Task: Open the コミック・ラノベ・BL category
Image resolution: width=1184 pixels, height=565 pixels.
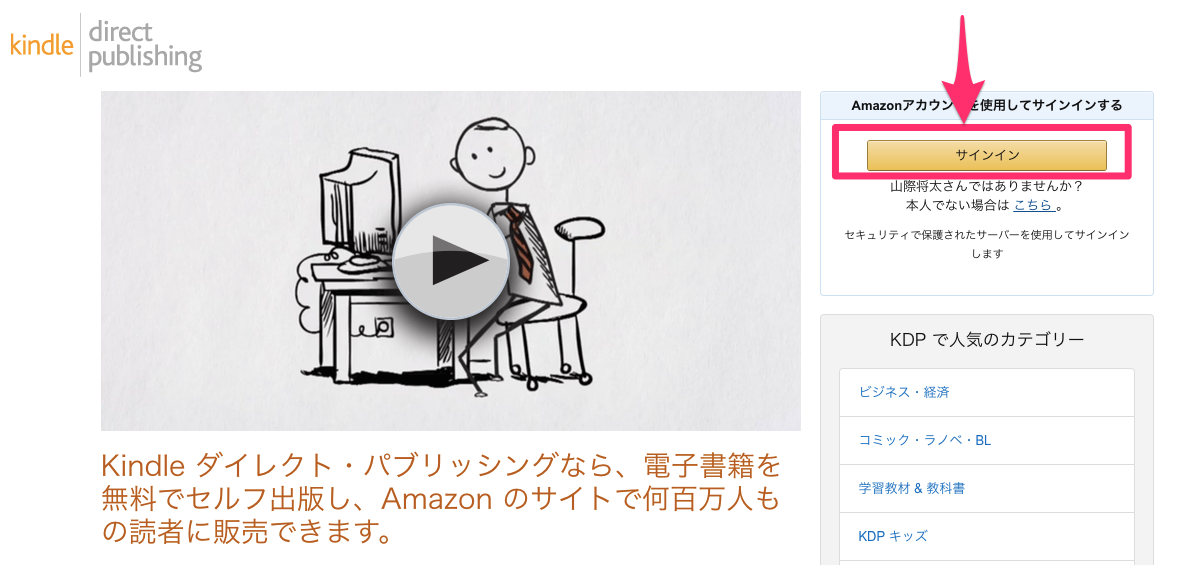Action: [x=986, y=440]
